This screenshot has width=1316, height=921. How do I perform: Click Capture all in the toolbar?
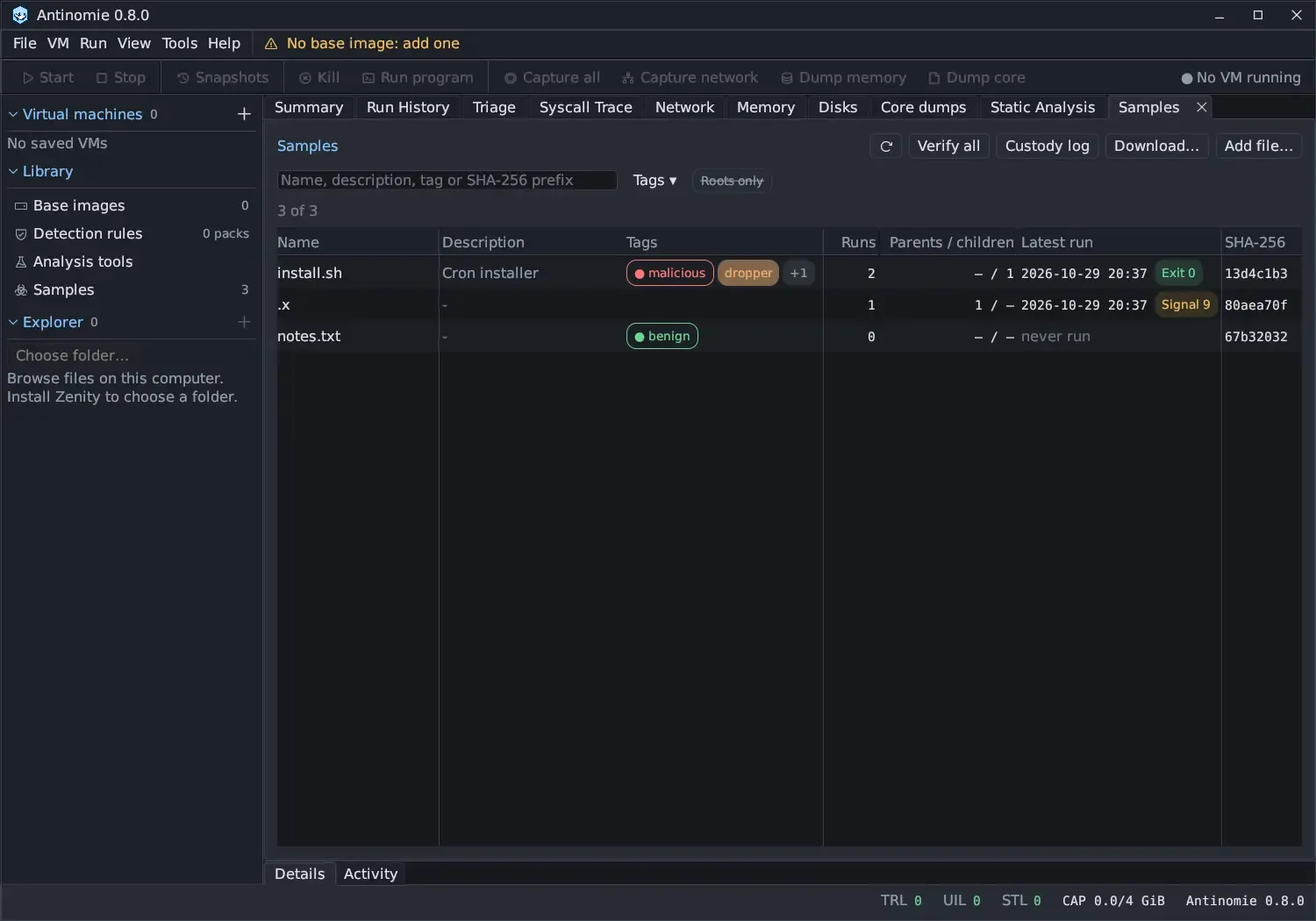click(x=552, y=77)
